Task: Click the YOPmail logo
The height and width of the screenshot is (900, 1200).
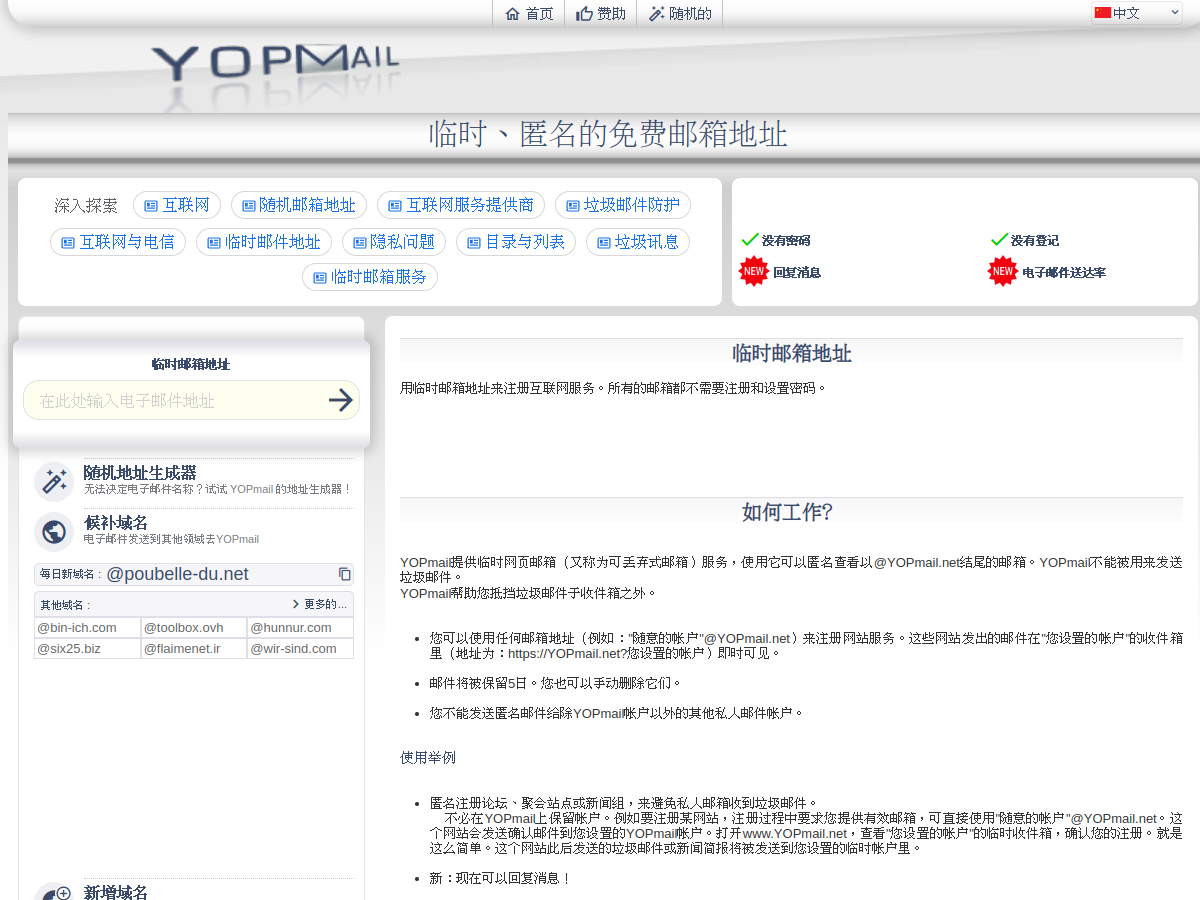Action: [x=275, y=63]
